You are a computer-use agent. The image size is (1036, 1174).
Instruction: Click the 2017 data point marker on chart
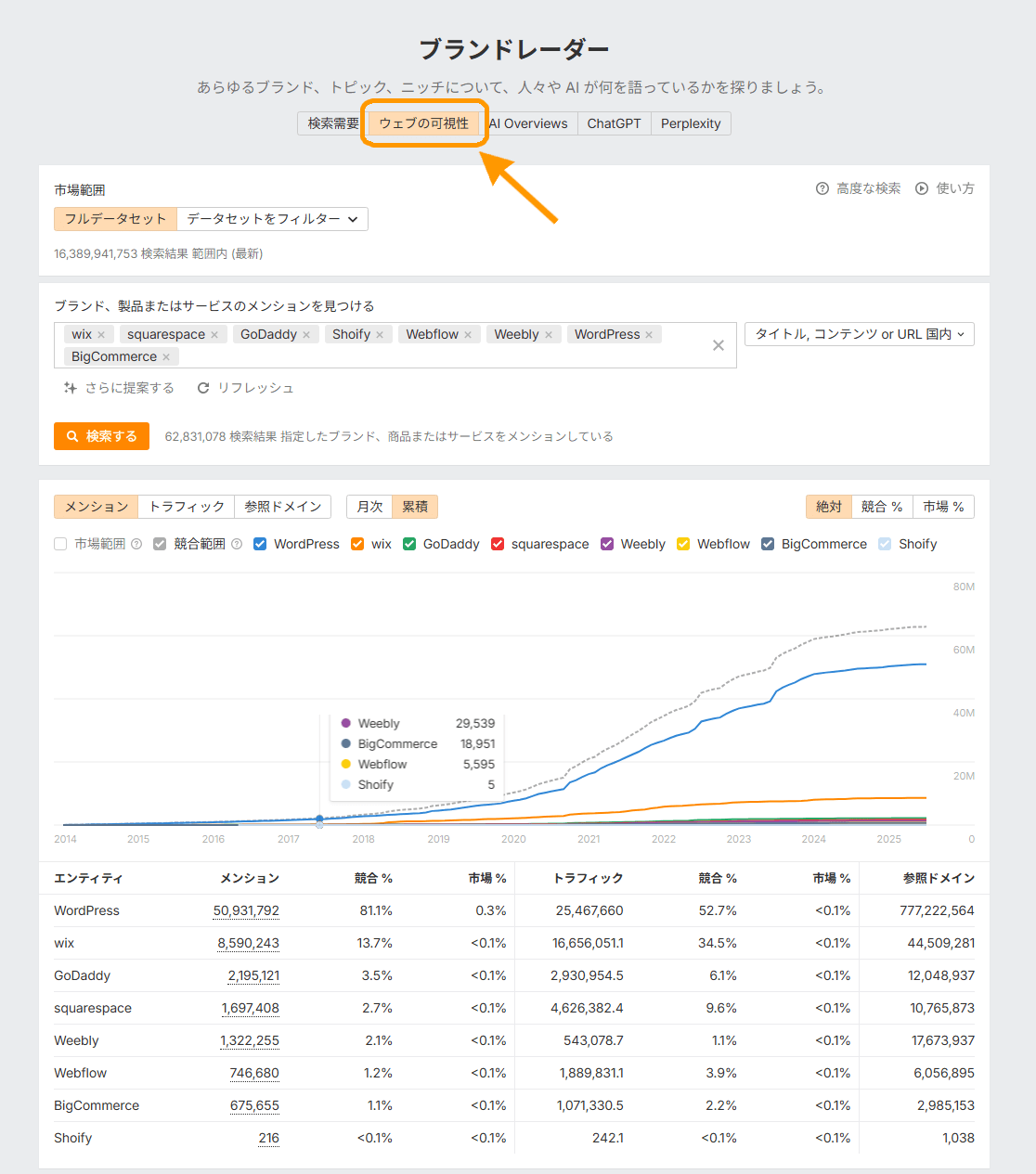319,819
